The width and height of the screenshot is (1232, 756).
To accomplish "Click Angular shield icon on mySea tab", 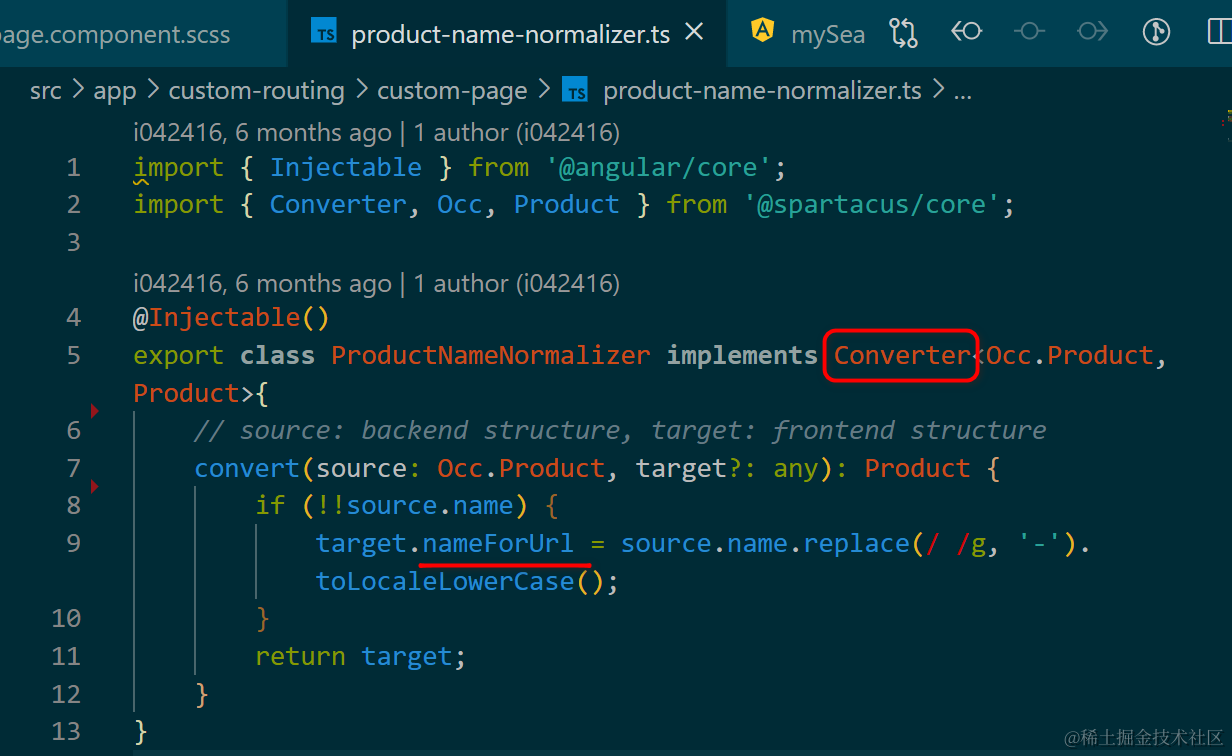I will 763,32.
